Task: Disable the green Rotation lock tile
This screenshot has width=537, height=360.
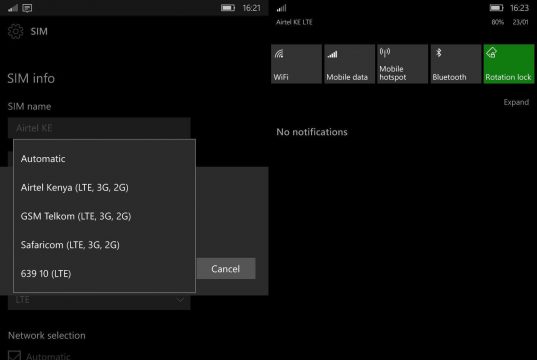Action: [x=509, y=64]
